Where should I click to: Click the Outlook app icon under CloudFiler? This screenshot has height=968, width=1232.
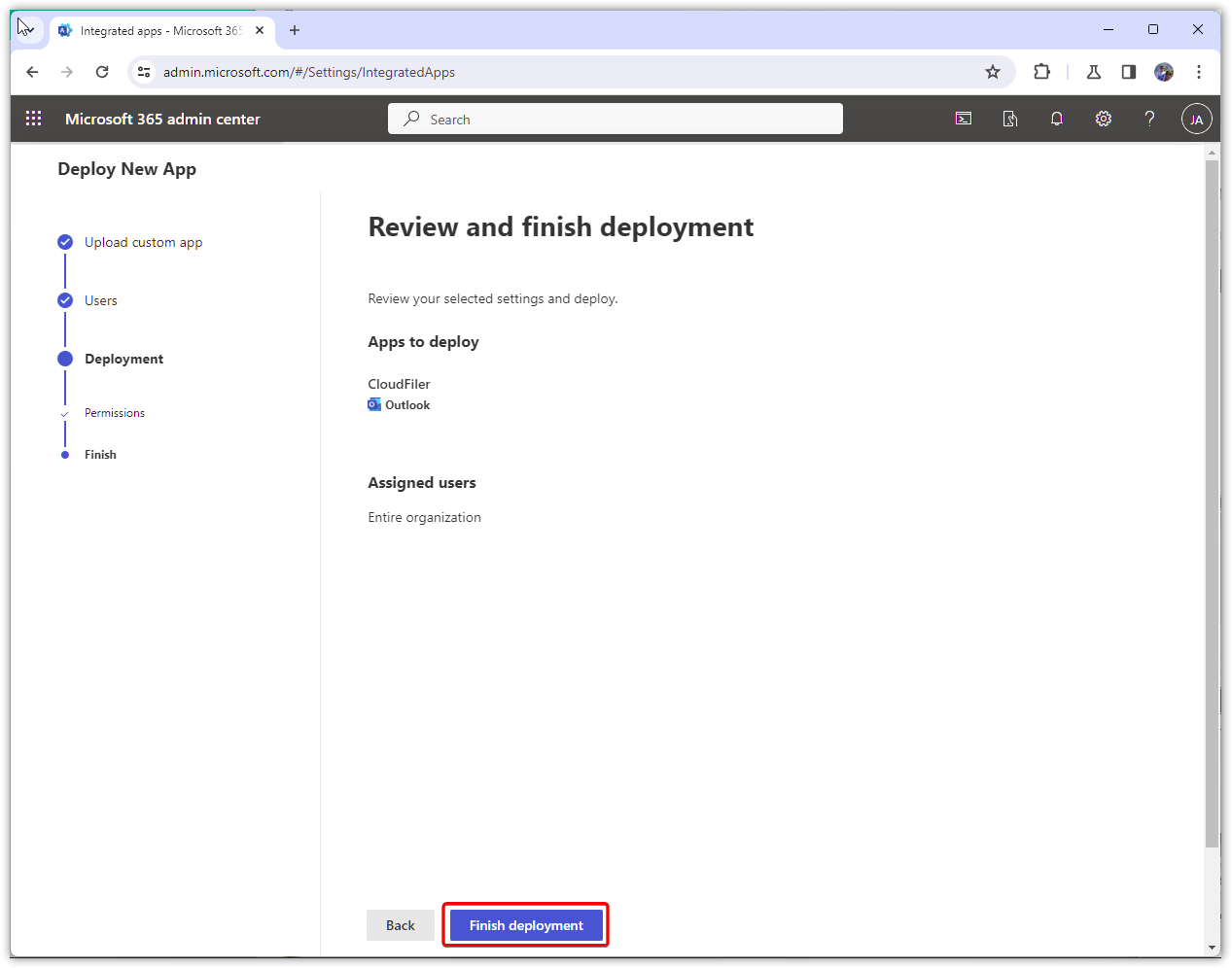374,405
